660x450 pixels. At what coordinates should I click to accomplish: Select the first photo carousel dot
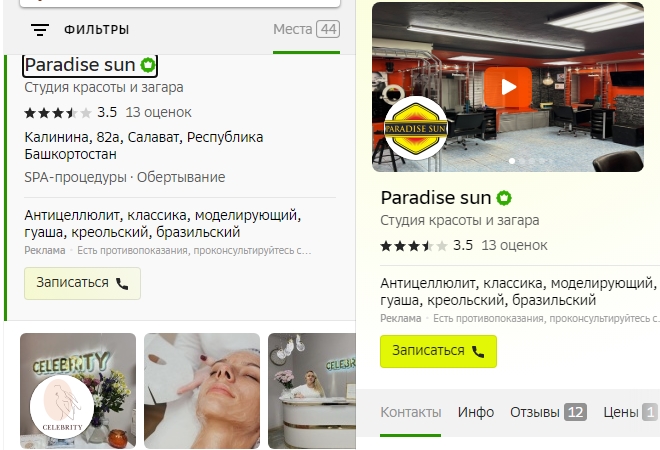(x=512, y=161)
